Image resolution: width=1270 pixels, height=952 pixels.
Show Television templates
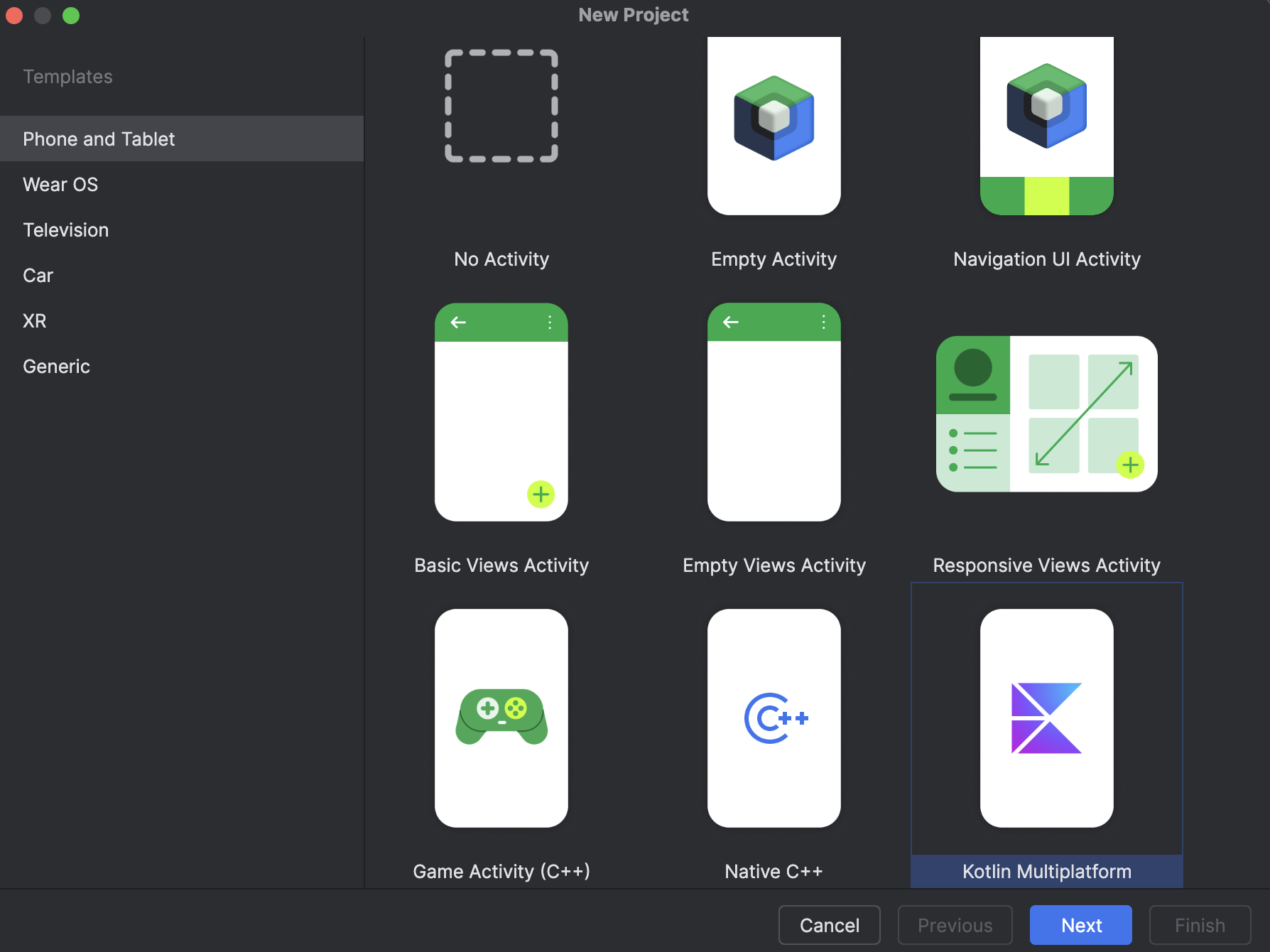[x=65, y=230]
